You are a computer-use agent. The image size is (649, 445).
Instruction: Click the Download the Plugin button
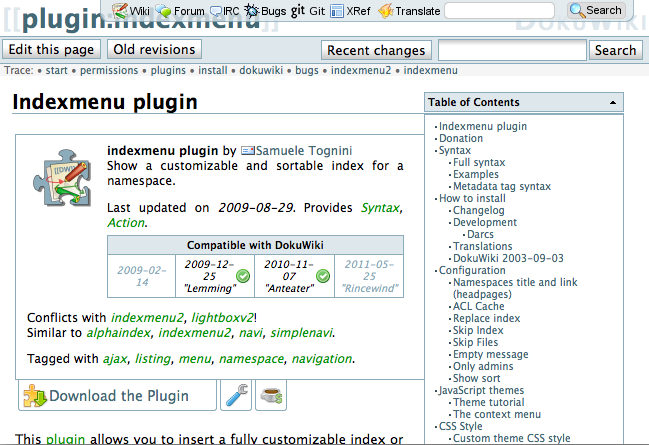(x=118, y=395)
